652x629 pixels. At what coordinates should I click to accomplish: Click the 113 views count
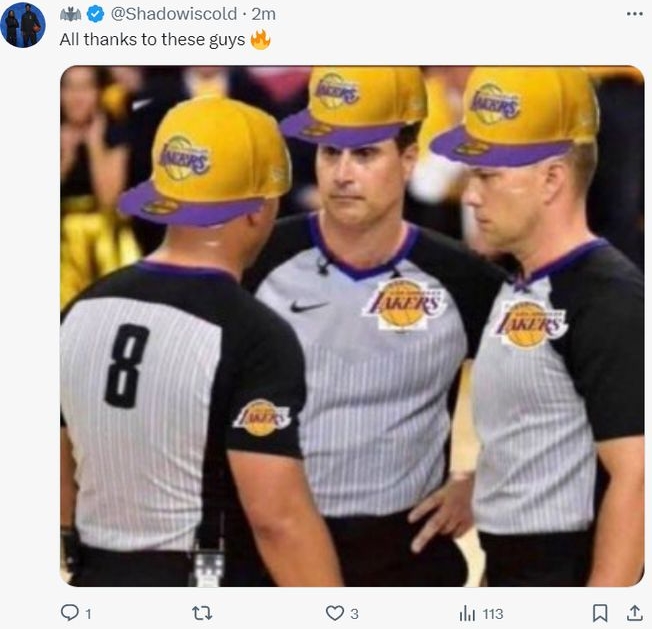[491, 614]
